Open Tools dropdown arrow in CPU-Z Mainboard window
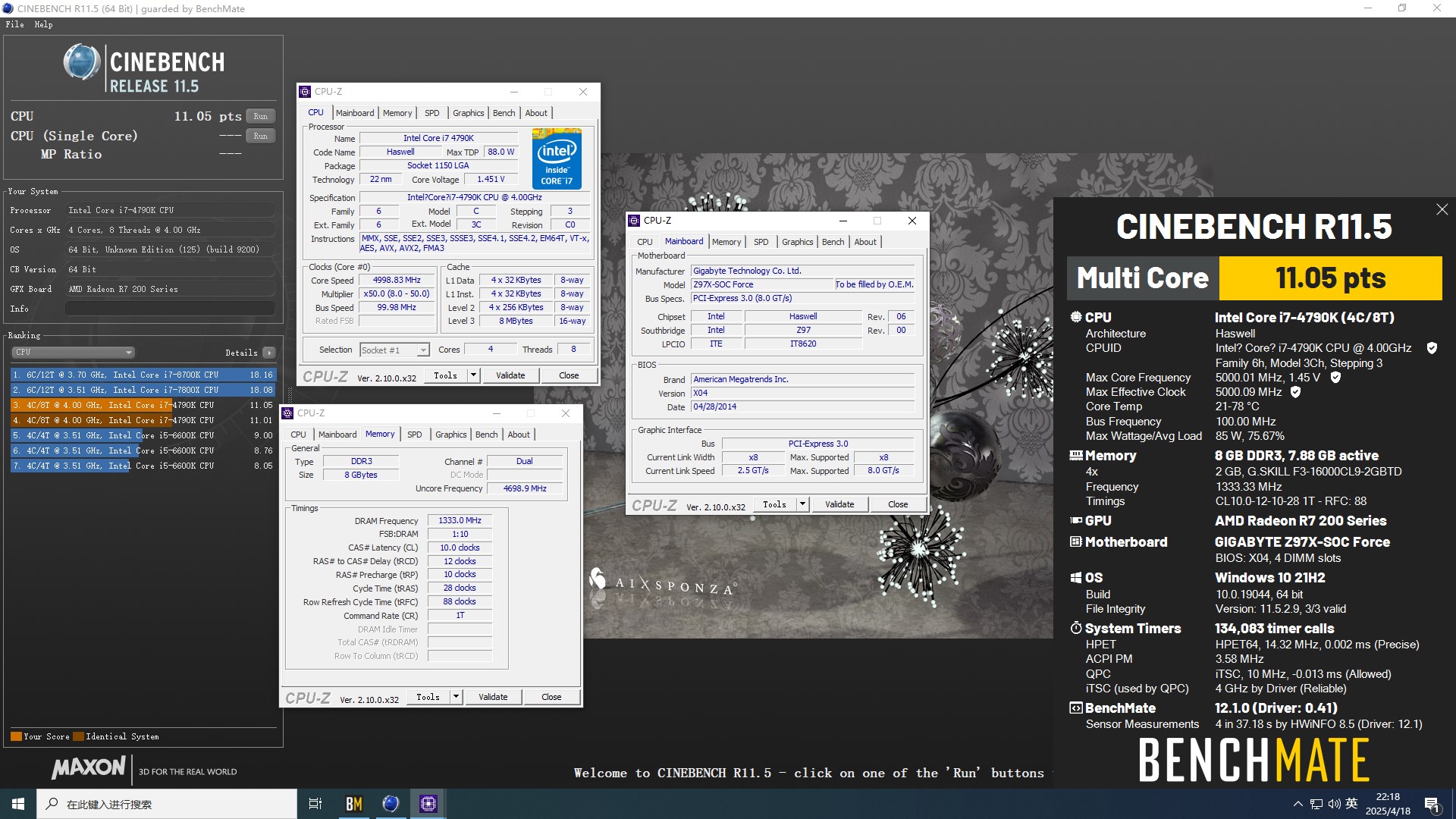Image resolution: width=1456 pixels, height=819 pixels. [802, 504]
